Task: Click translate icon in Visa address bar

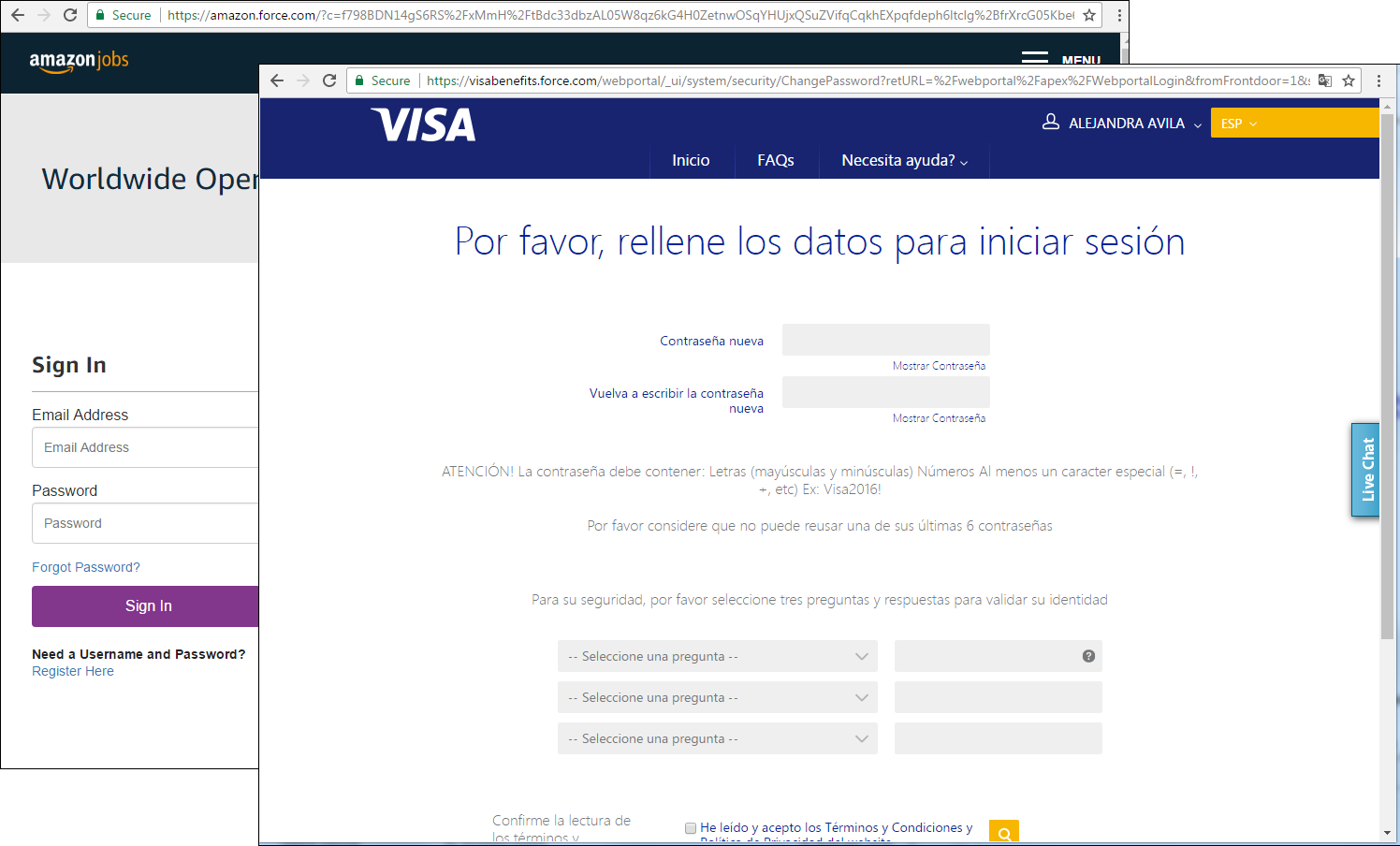Action: pyautogui.click(x=1325, y=80)
